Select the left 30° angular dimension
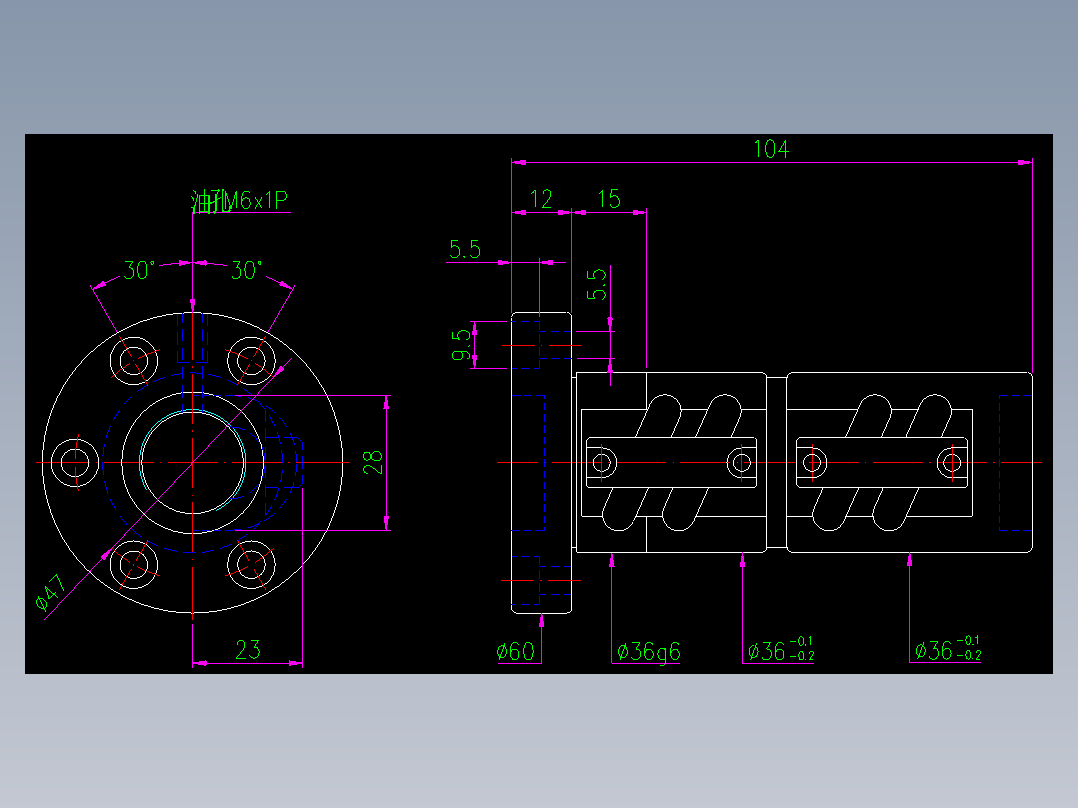Image resolution: width=1078 pixels, height=808 pixels. pyautogui.click(x=137, y=268)
